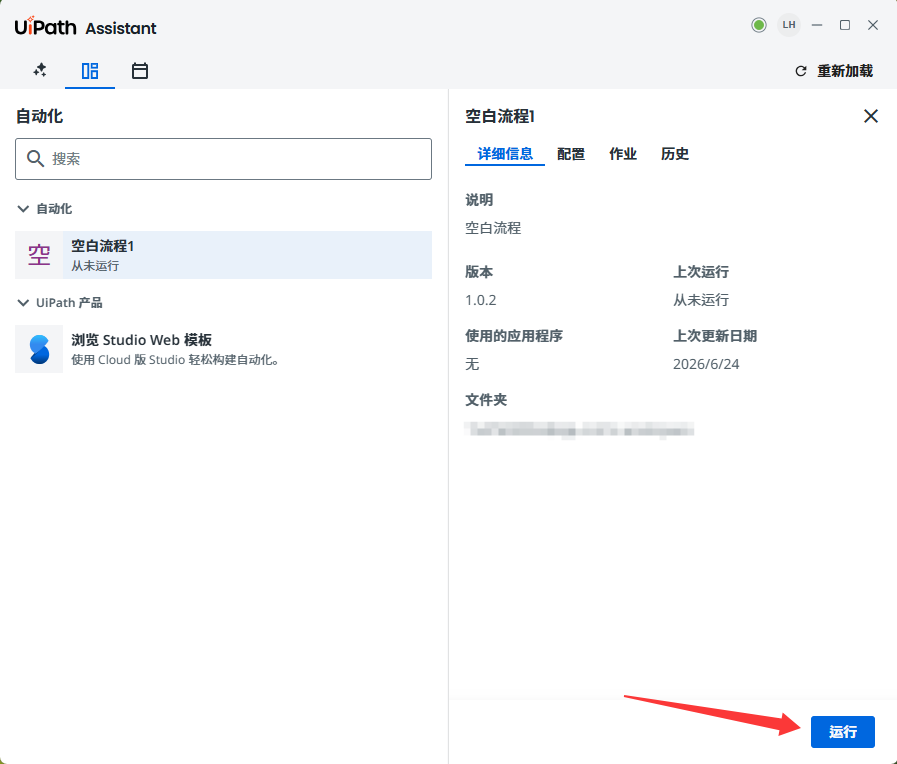Click the 运行 run button
Screen dimensions: 897x764
[843, 731]
